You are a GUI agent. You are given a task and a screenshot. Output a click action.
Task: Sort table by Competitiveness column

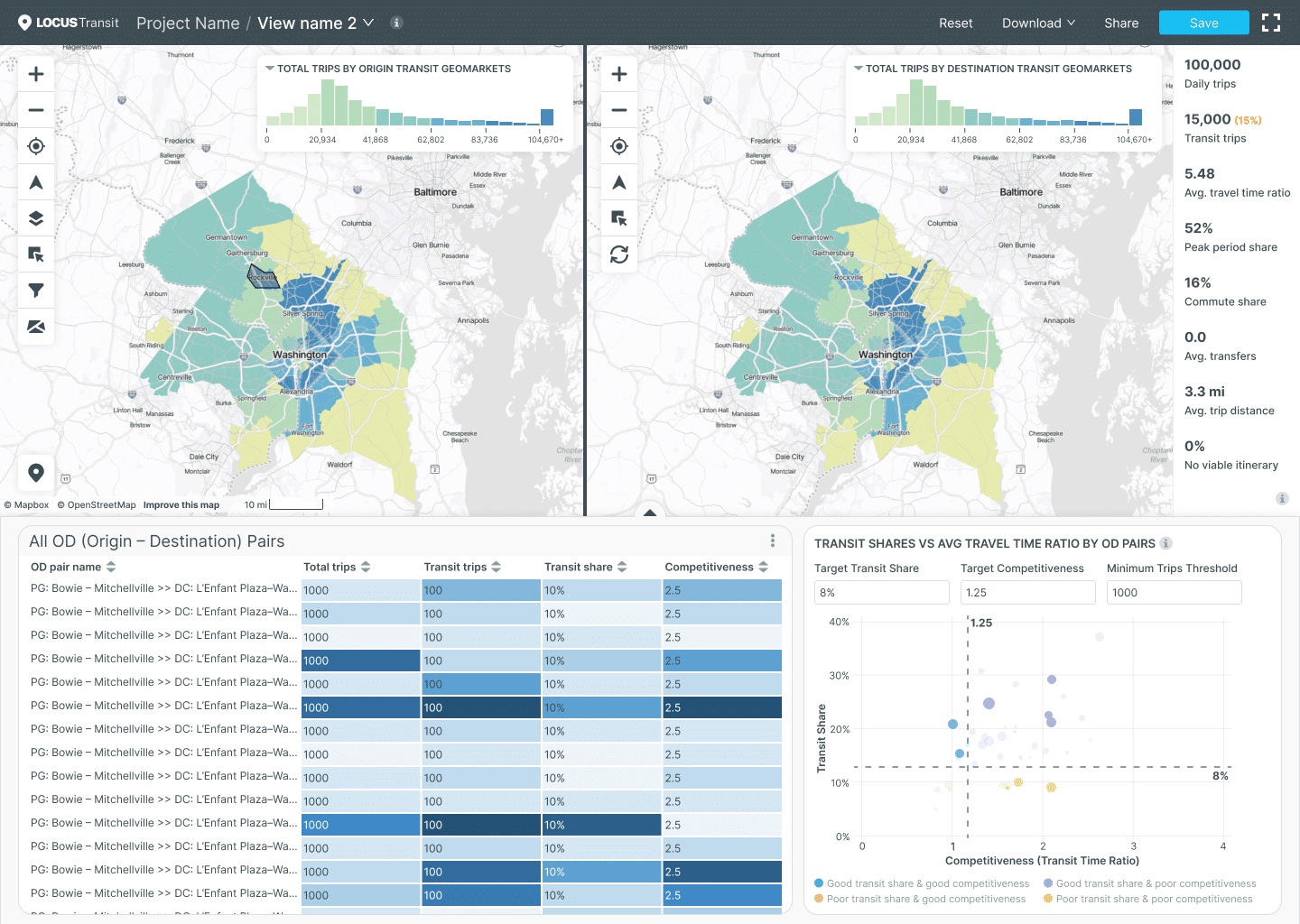pos(716,567)
